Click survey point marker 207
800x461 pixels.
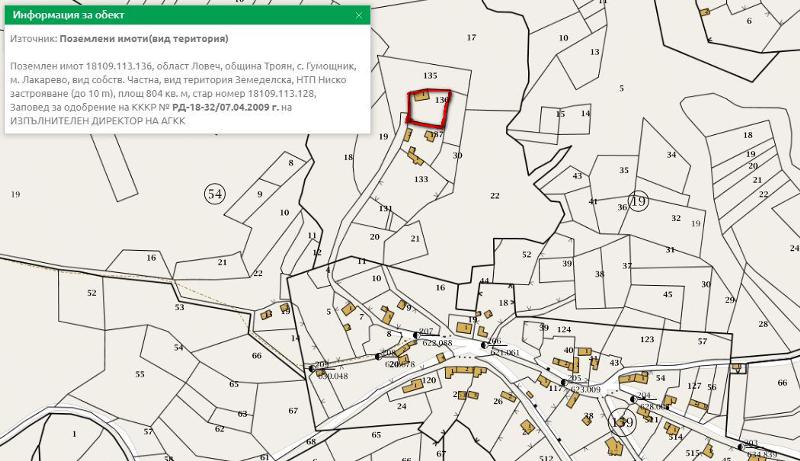416,334
